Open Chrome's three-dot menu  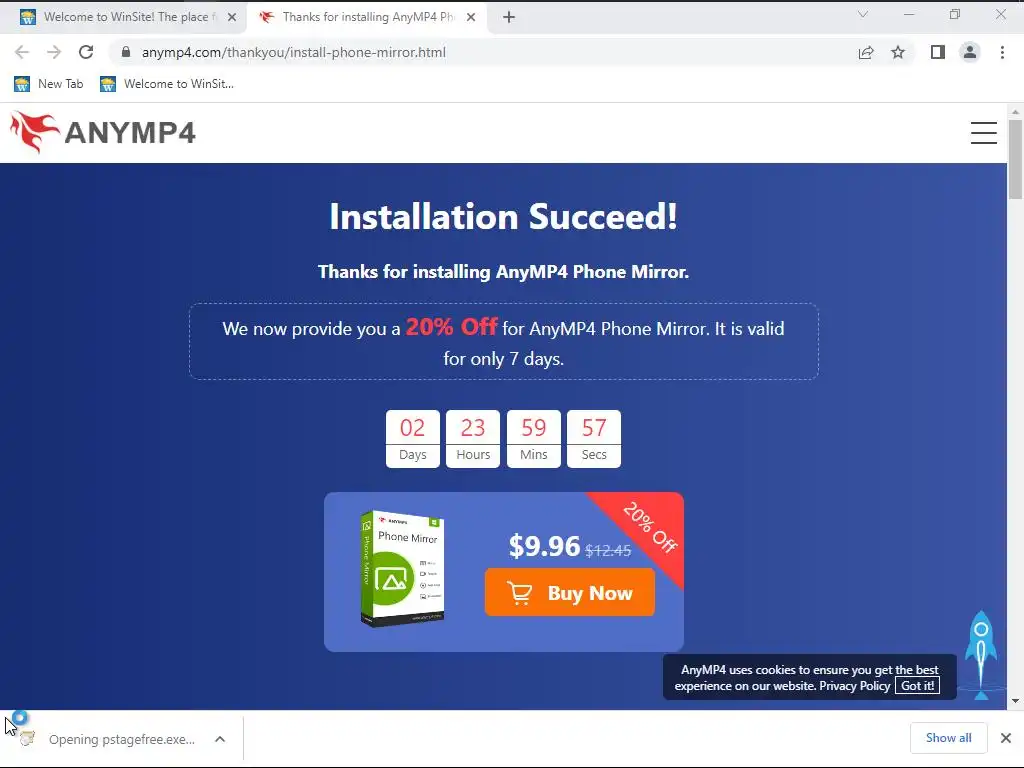pyautogui.click(x=1002, y=52)
